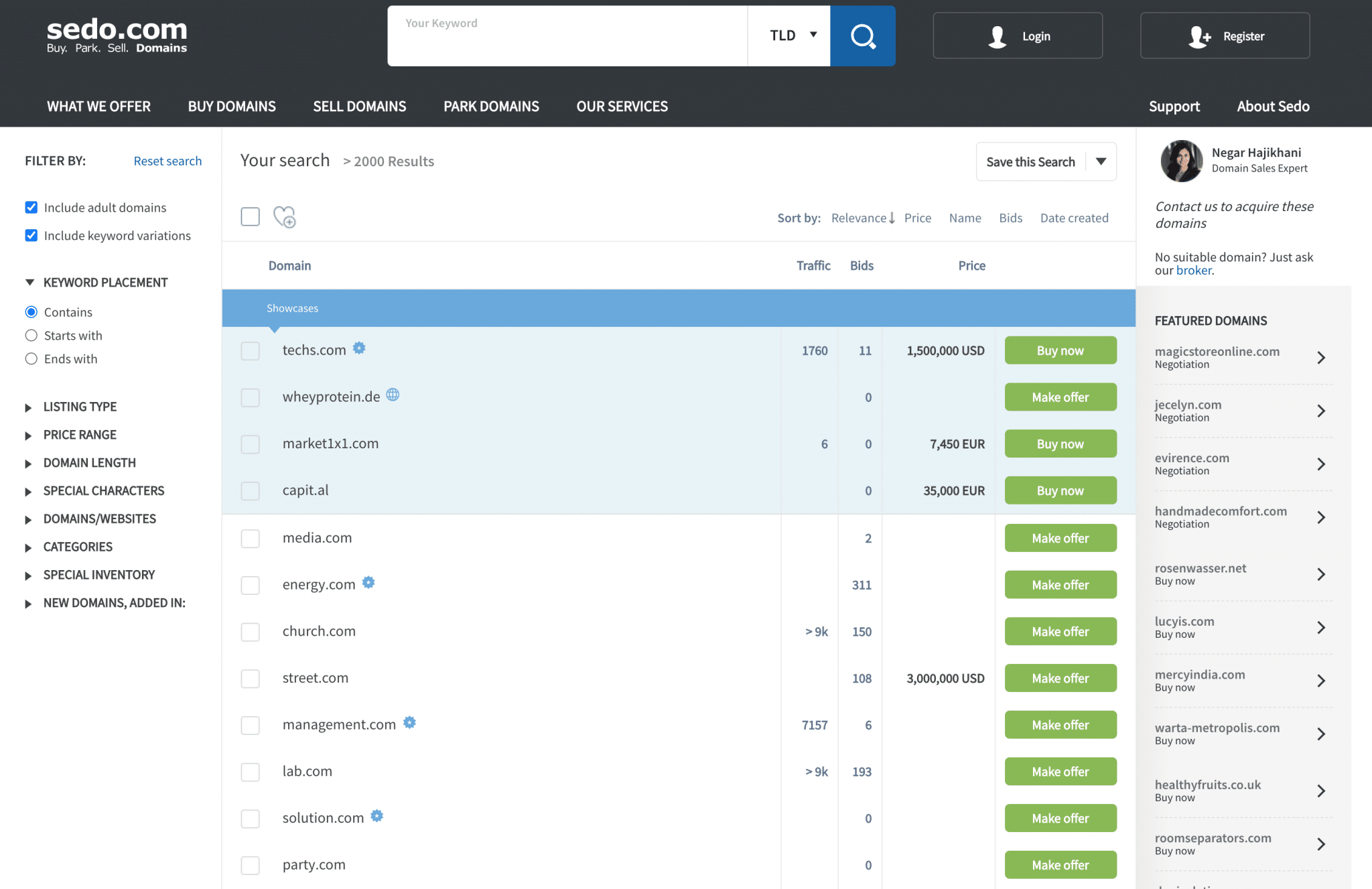Check the box for media.com
This screenshot has height=889, width=1372.
(x=250, y=538)
